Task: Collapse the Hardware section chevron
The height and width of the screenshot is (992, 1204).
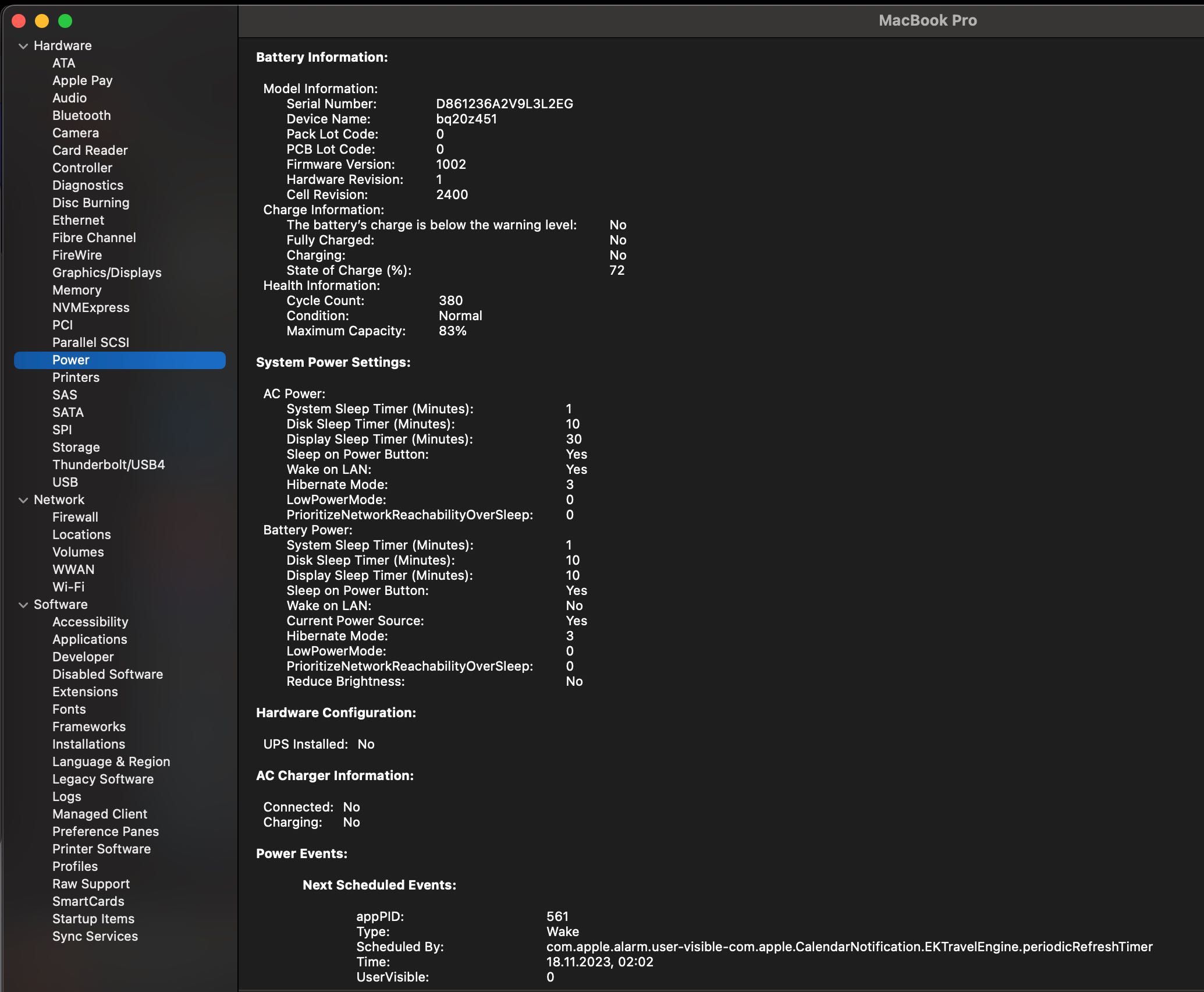Action: tap(23, 46)
